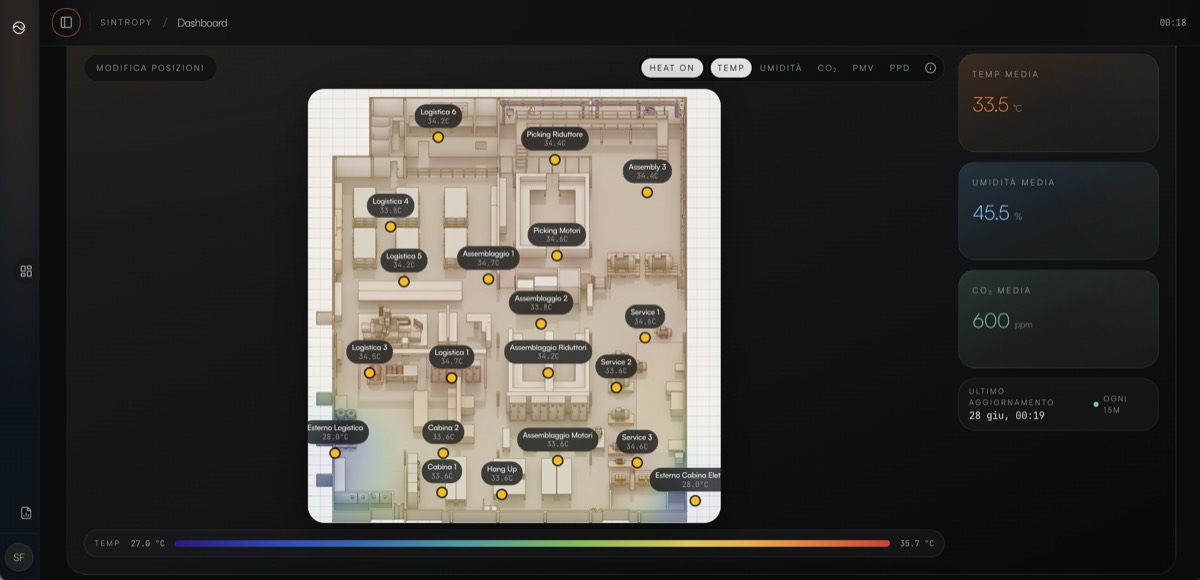
Task: Select the Esterno Cabina Elet sensor marker
Action: (695, 501)
